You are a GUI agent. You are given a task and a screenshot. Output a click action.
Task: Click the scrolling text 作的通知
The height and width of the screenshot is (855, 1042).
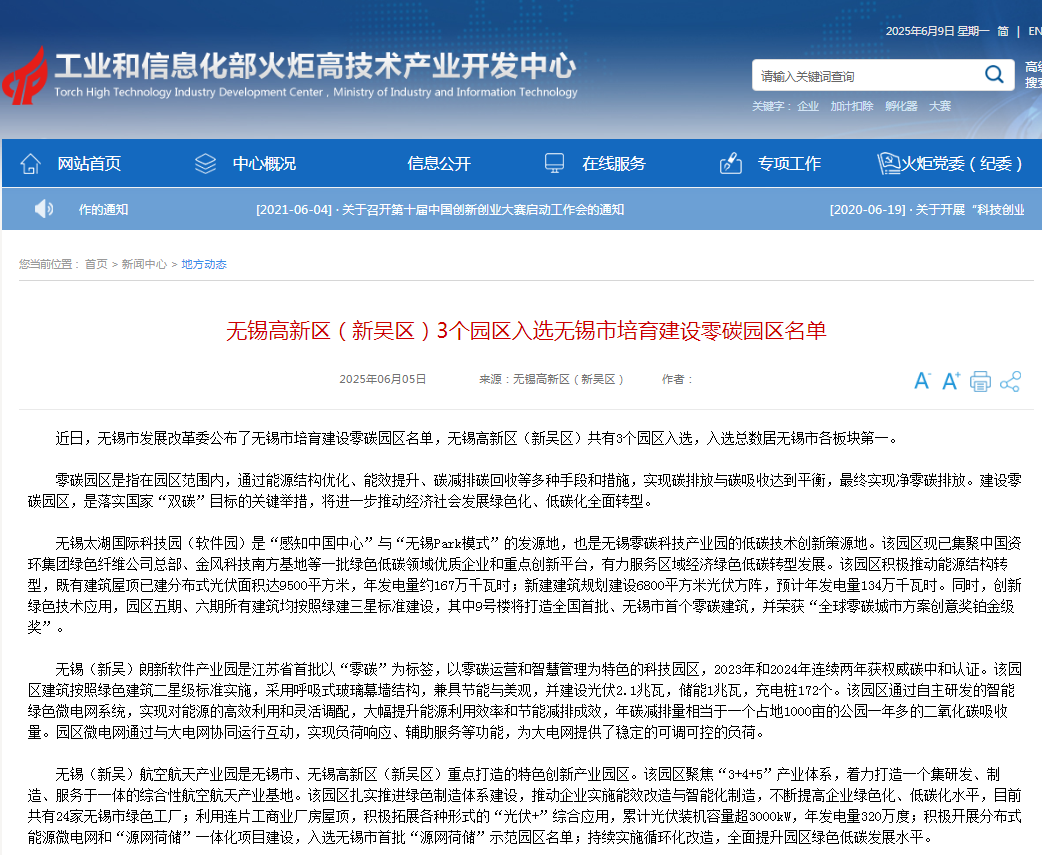tap(103, 210)
